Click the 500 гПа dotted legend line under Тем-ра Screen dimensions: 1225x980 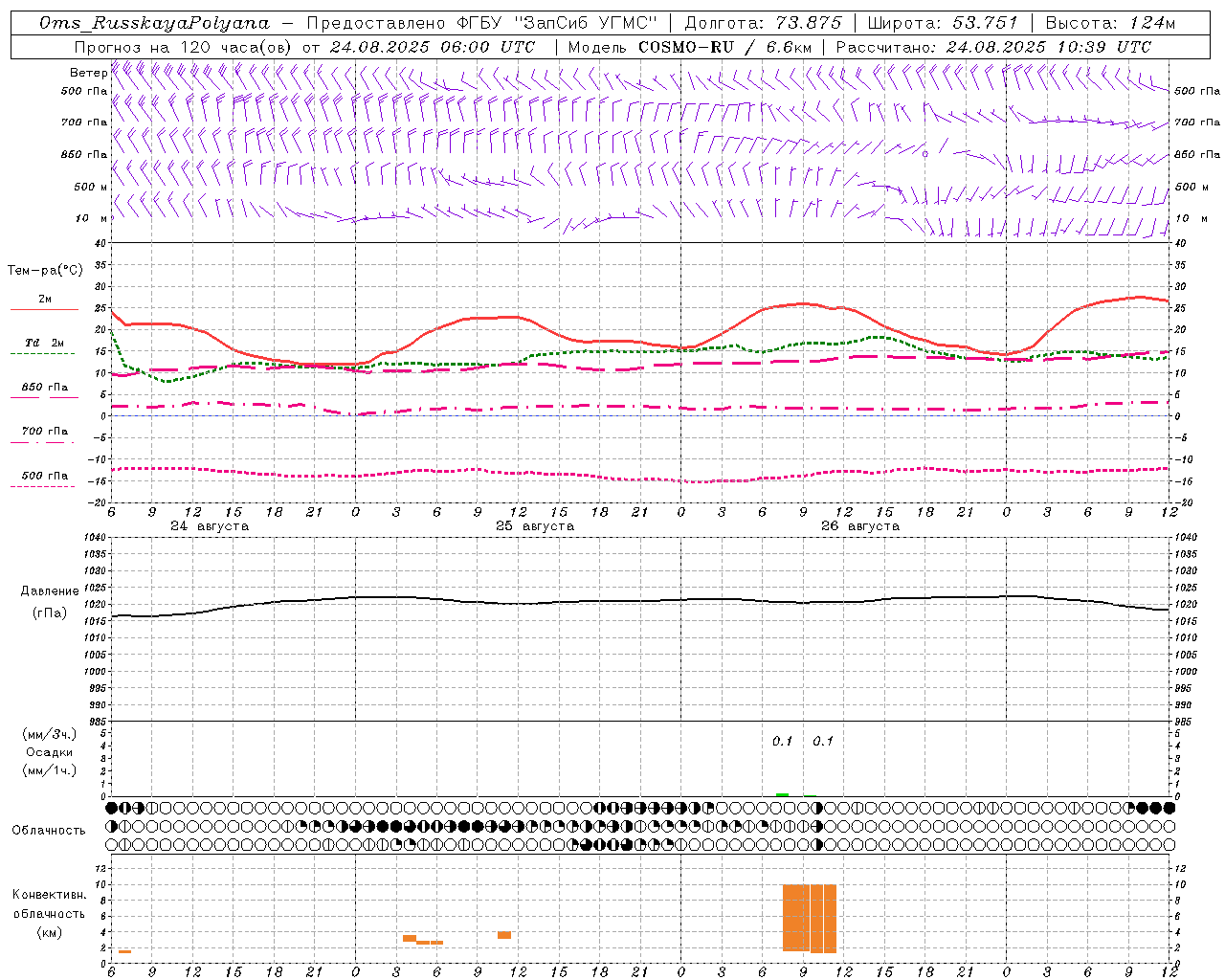(44, 486)
